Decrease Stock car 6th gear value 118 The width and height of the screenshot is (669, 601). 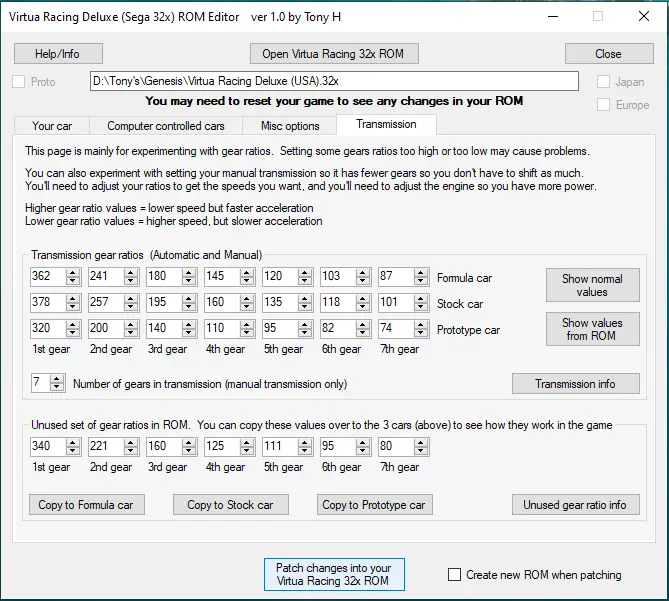363,306
